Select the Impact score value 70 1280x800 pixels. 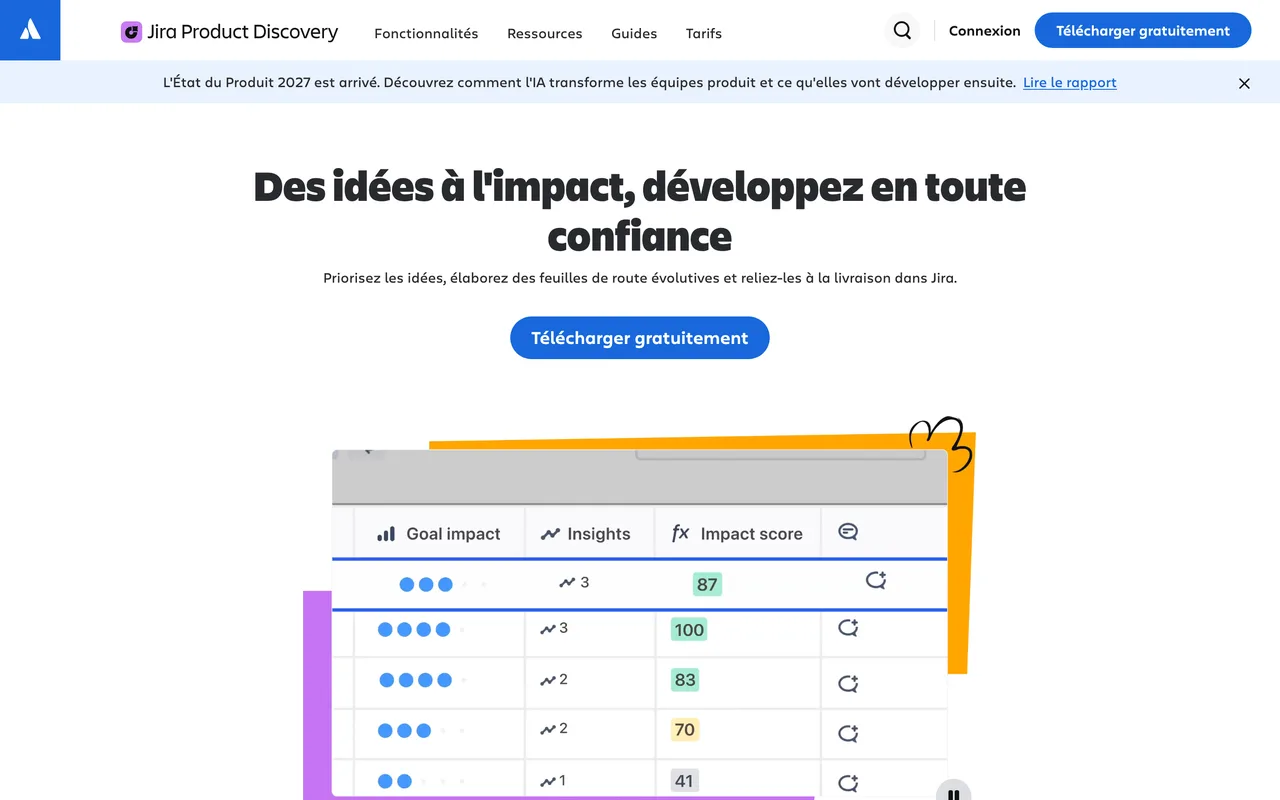coord(685,730)
